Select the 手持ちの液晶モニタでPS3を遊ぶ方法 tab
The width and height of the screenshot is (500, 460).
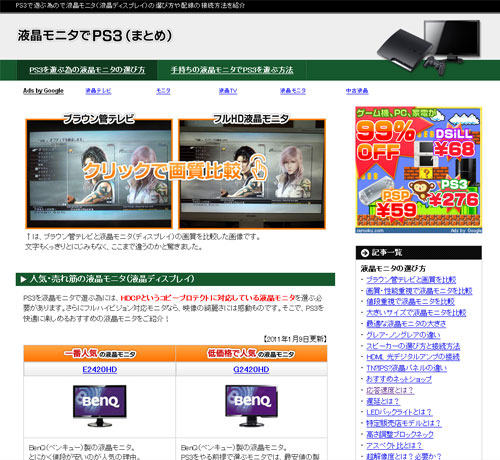pyautogui.click(x=232, y=70)
